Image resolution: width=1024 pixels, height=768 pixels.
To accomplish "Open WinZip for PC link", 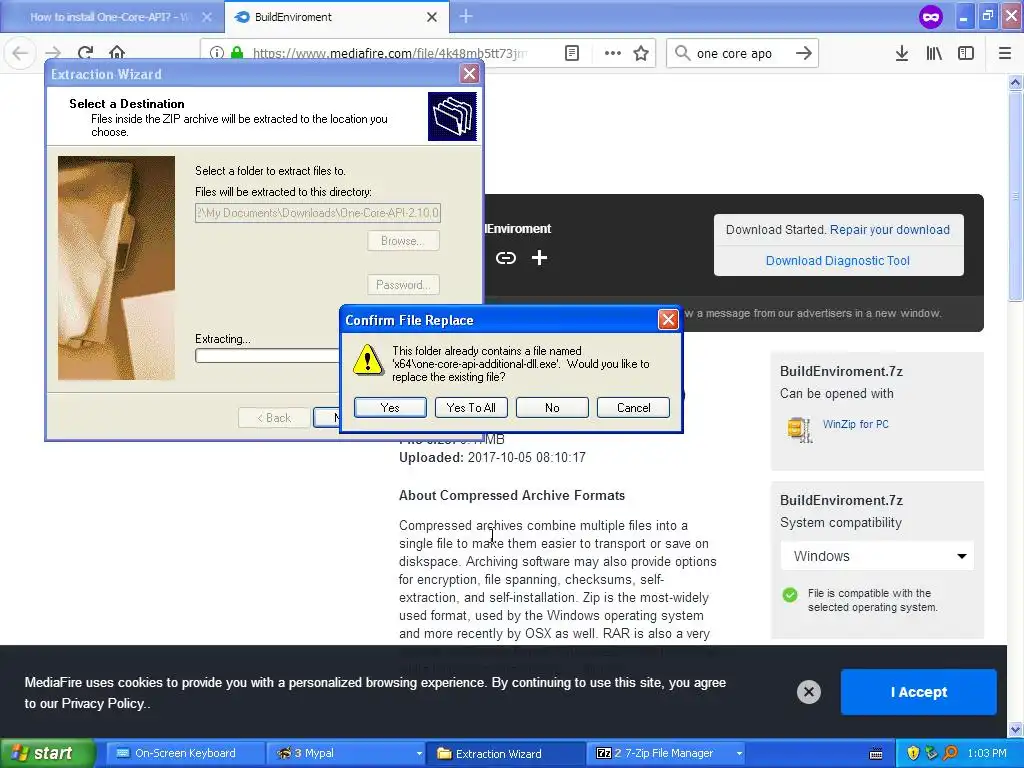I will (x=856, y=424).
